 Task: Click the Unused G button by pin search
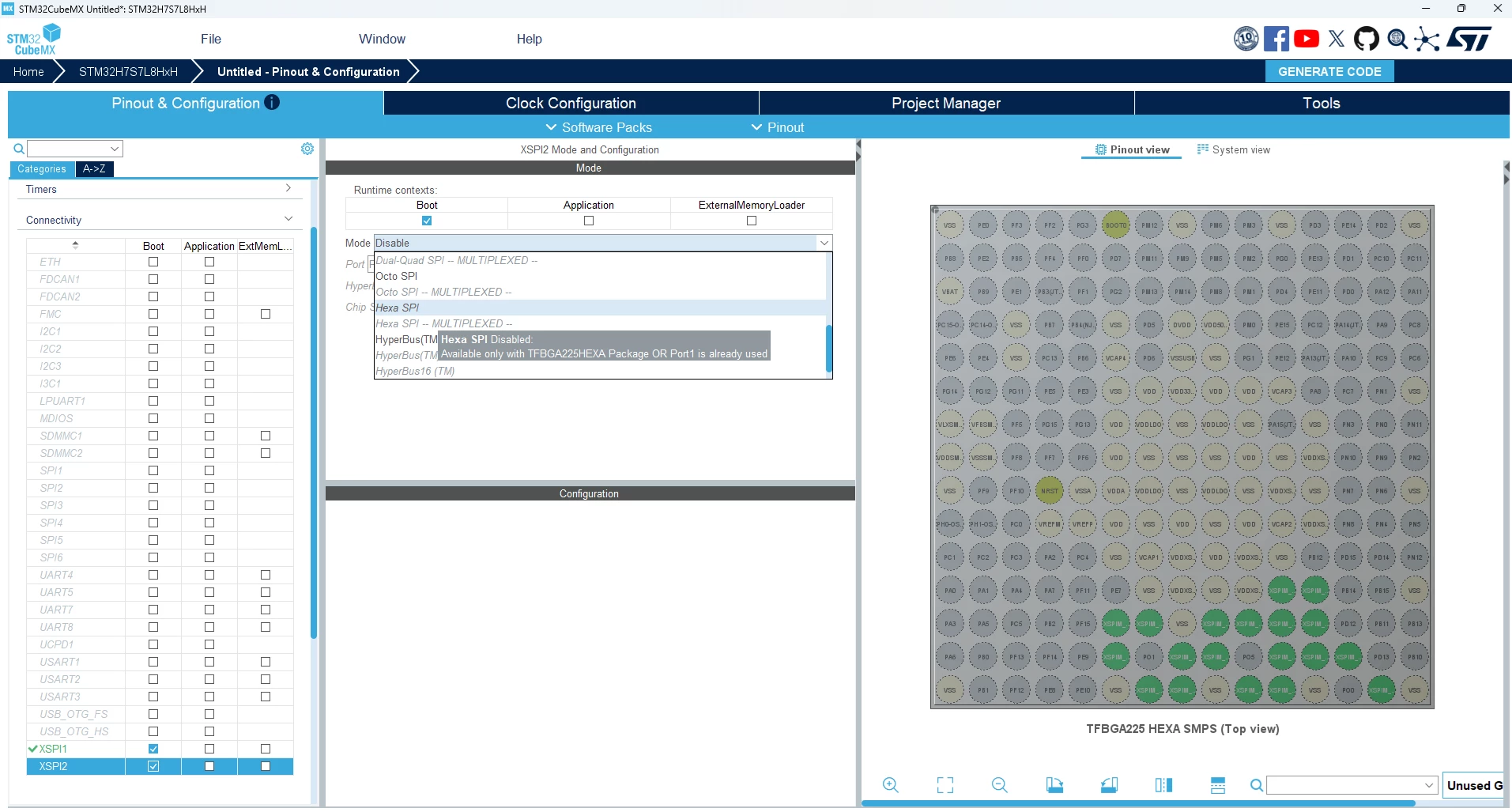coord(1474,785)
